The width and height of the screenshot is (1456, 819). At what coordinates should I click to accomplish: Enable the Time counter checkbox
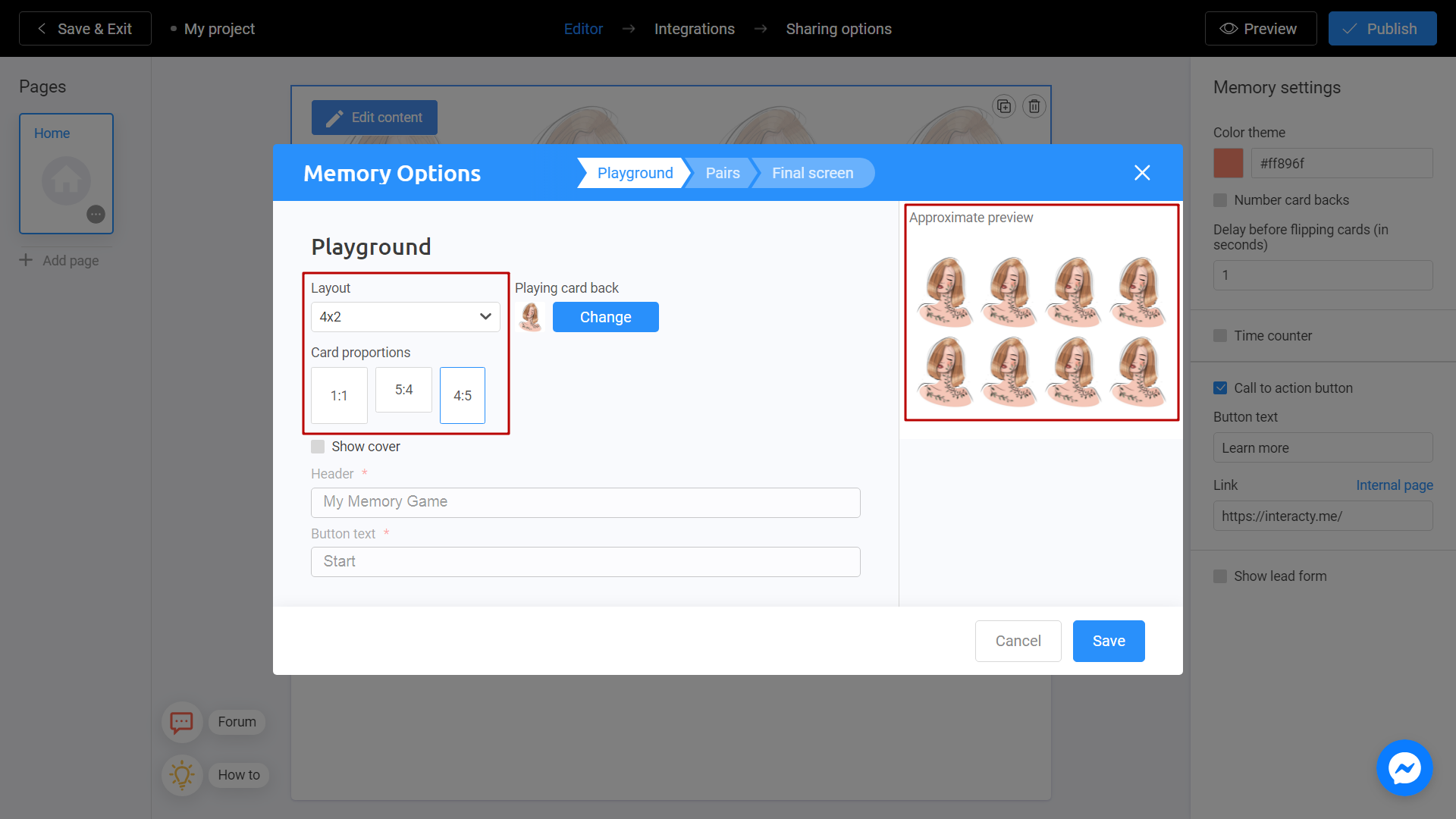(x=1220, y=336)
